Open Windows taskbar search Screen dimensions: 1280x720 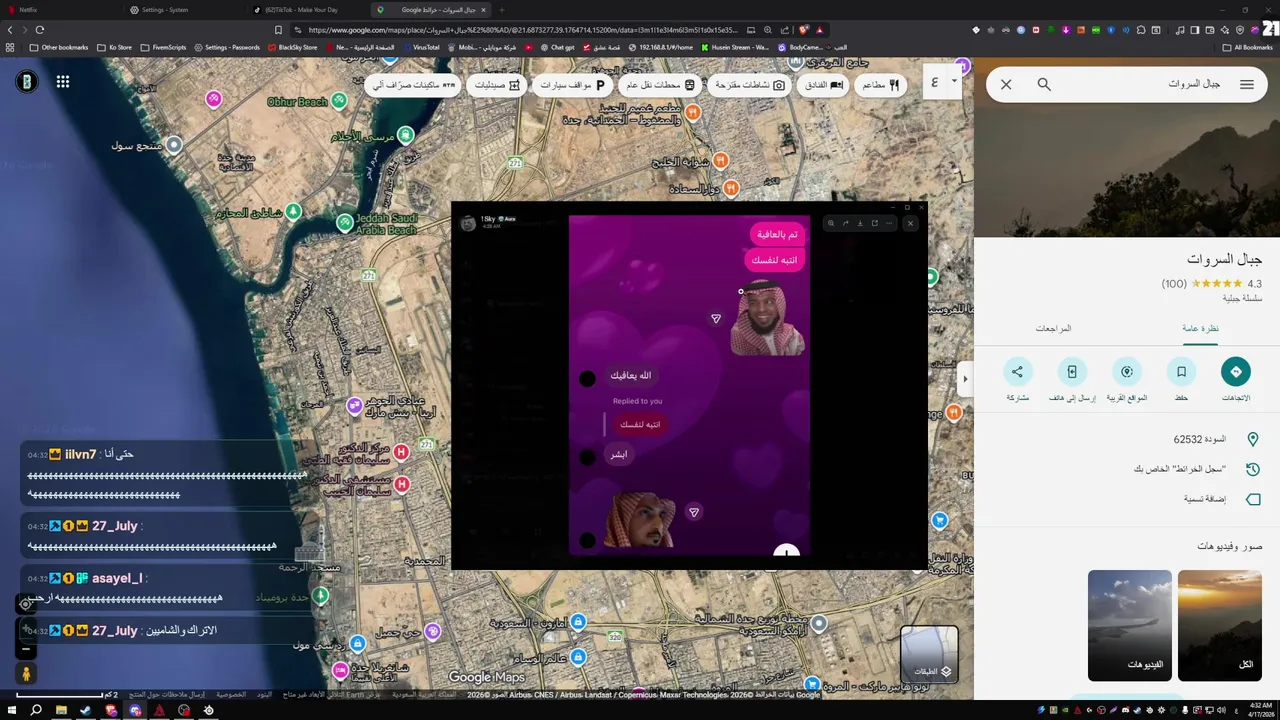click(36, 710)
